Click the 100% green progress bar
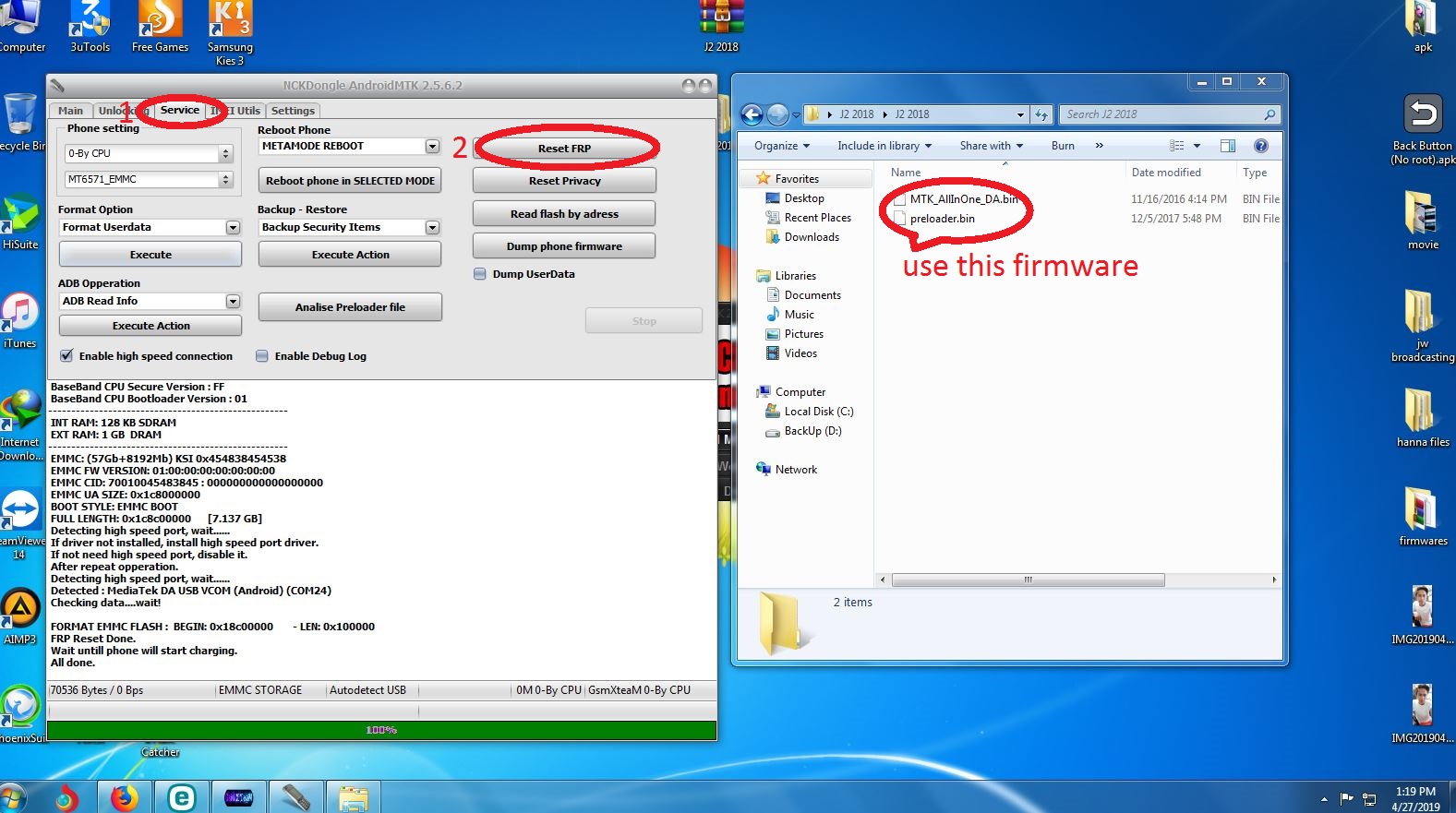Screen dimensions: 1456x813 381,730
